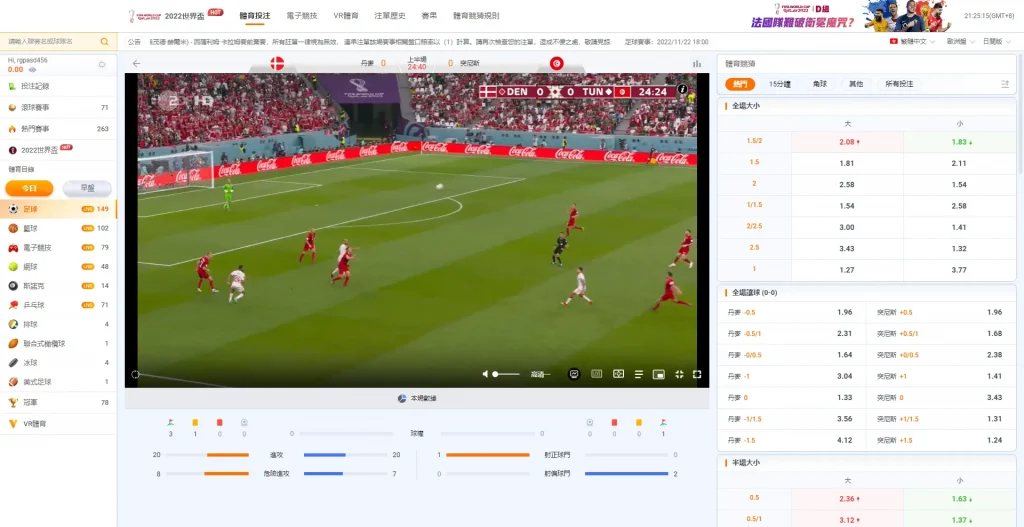Switch to 早盤 early market toggle
1024x527 pixels.
[87, 188]
